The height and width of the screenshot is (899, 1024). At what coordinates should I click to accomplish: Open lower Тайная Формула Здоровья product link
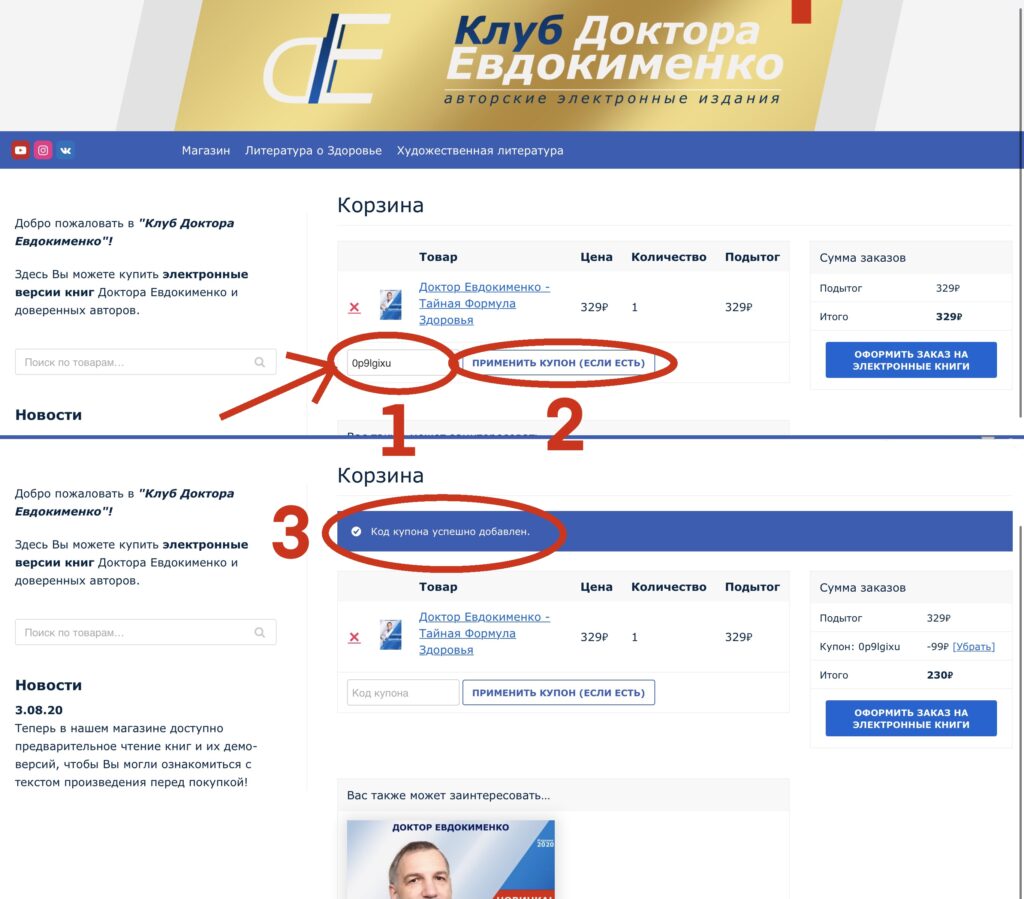(x=484, y=633)
